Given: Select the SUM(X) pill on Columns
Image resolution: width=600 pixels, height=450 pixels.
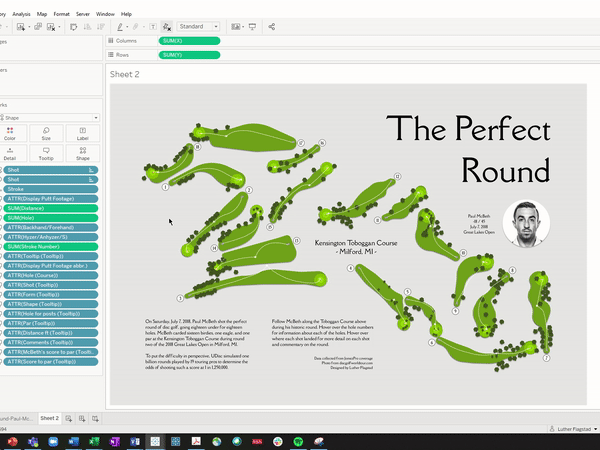Looking at the screenshot, I should (x=189, y=40).
